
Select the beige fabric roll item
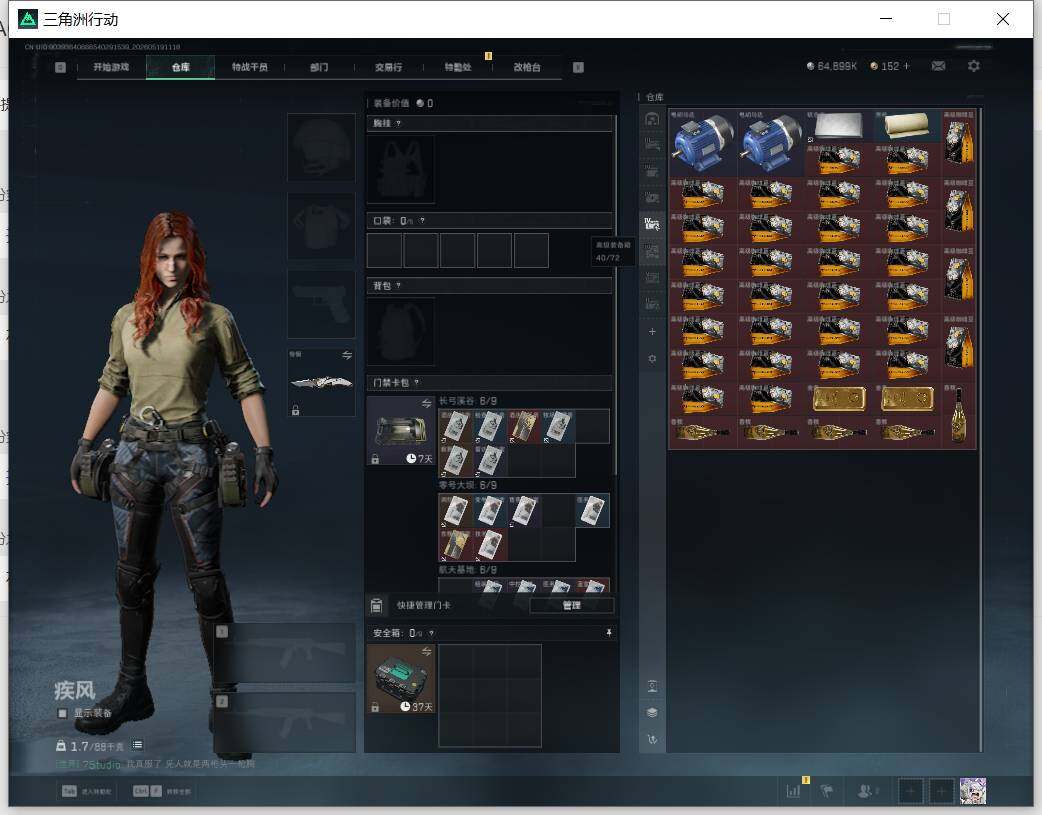click(x=908, y=126)
